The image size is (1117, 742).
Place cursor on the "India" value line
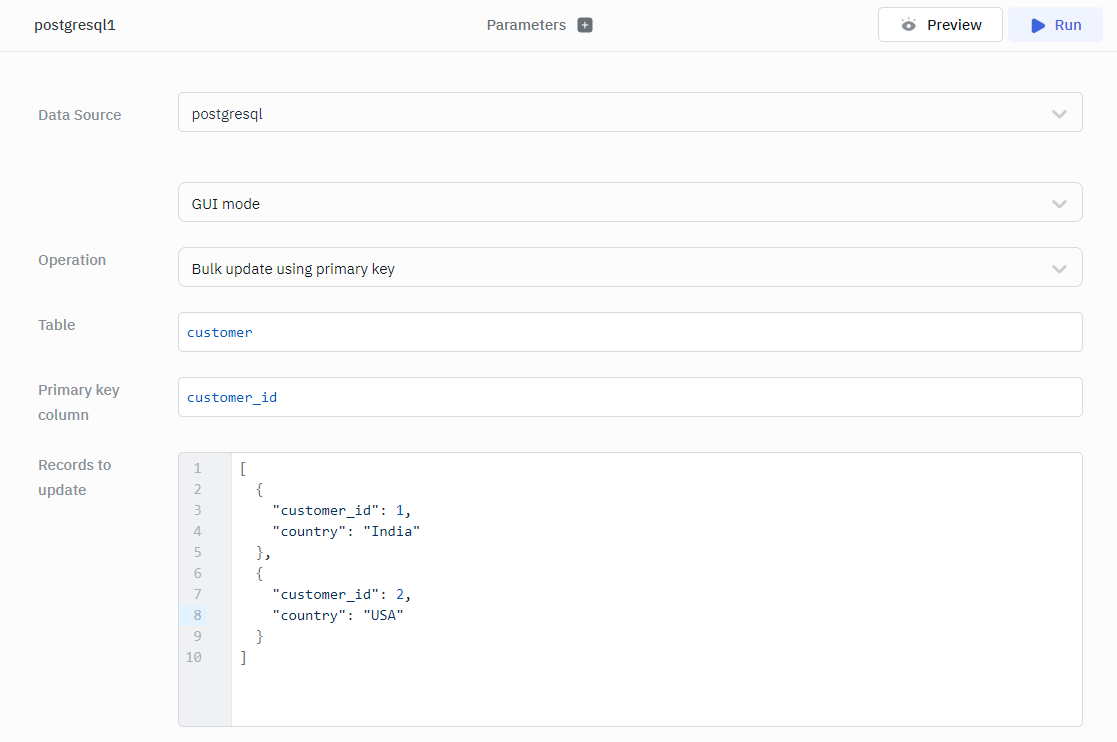(x=395, y=531)
